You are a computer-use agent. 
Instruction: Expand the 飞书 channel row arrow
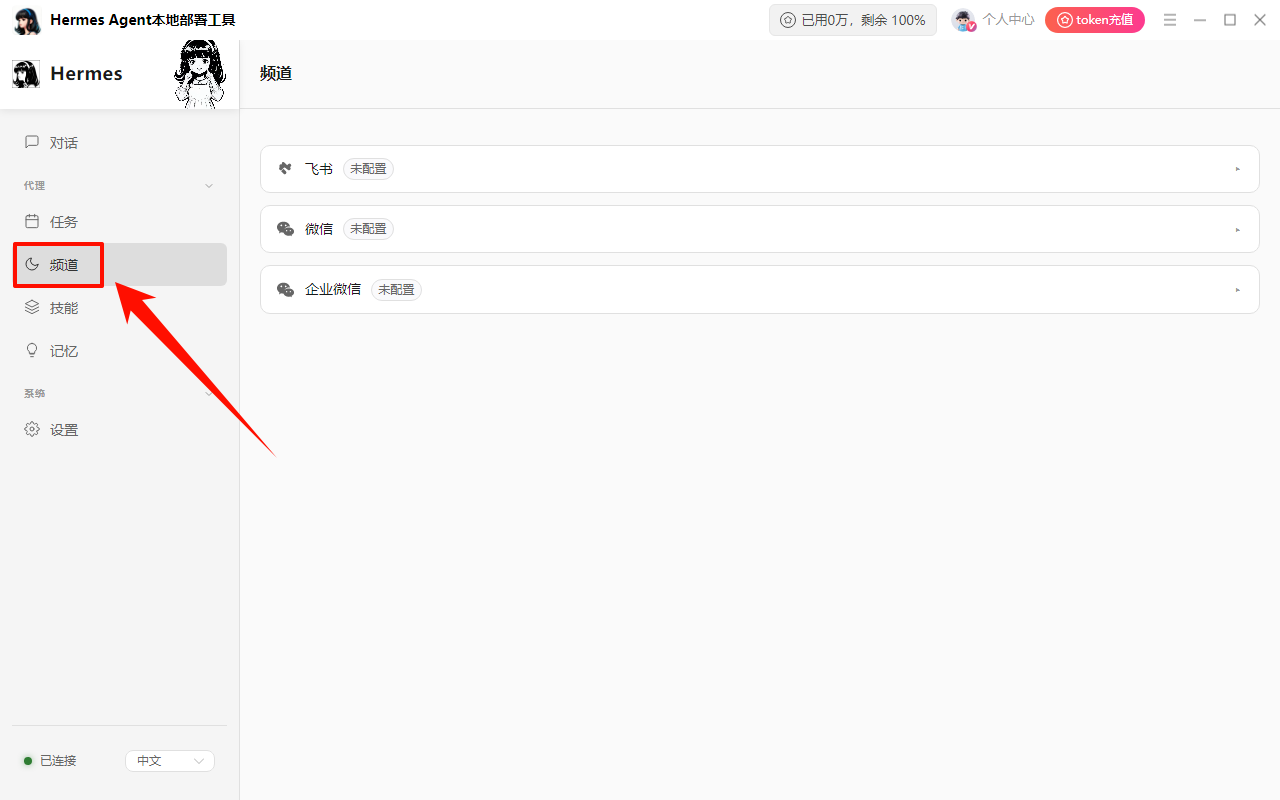click(1238, 169)
